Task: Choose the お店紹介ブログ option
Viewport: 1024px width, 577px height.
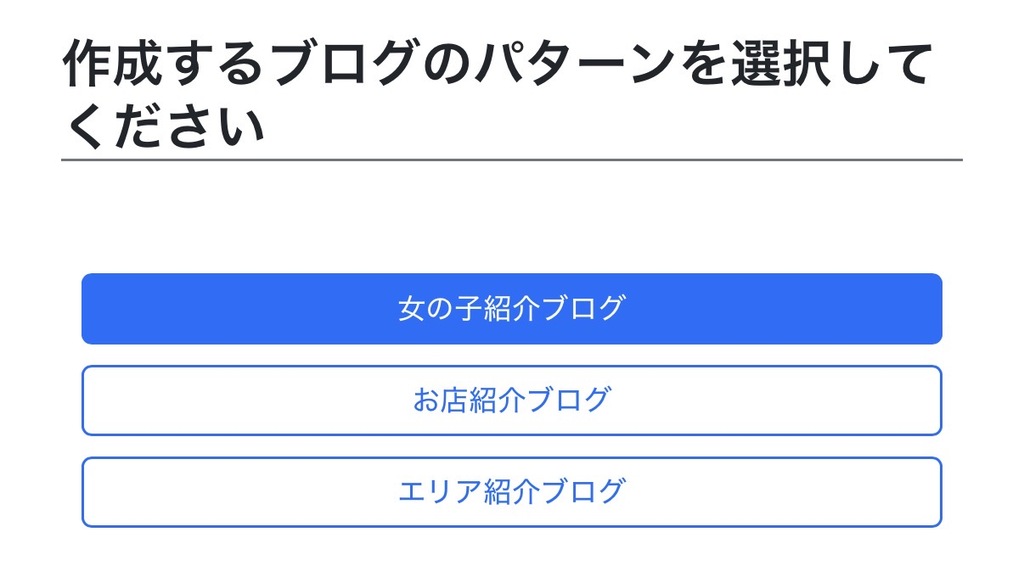Action: pyautogui.click(x=511, y=400)
